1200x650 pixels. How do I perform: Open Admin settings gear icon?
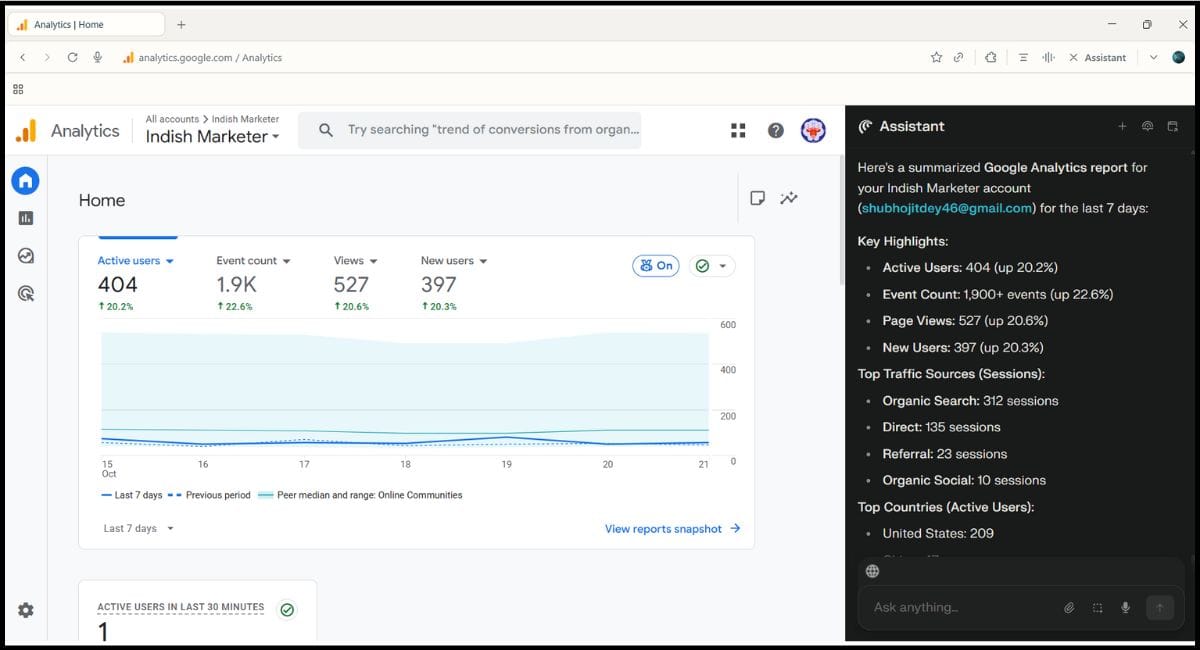[x=26, y=610]
